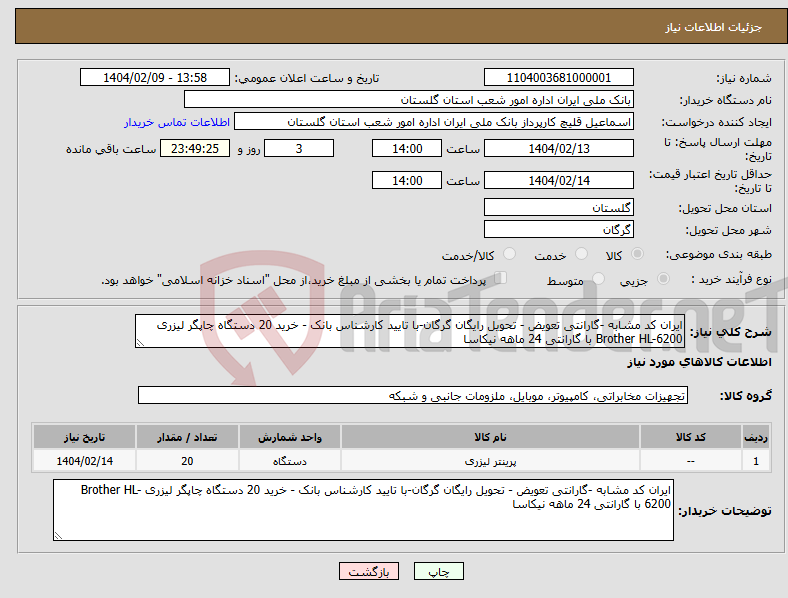788x598 pixels.
Task: Click the price validity date 1404/02/14 field
Action: click(x=558, y=180)
